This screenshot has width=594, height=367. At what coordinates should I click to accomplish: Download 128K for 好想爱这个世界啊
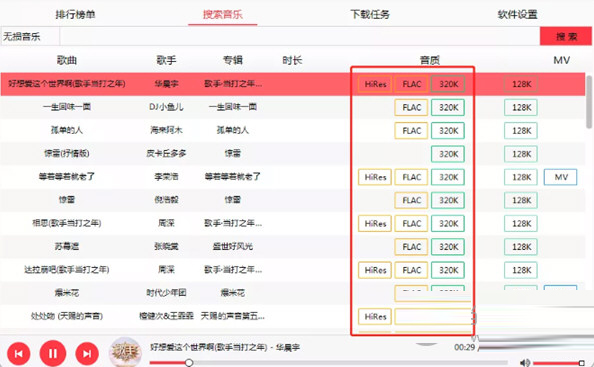(521, 84)
